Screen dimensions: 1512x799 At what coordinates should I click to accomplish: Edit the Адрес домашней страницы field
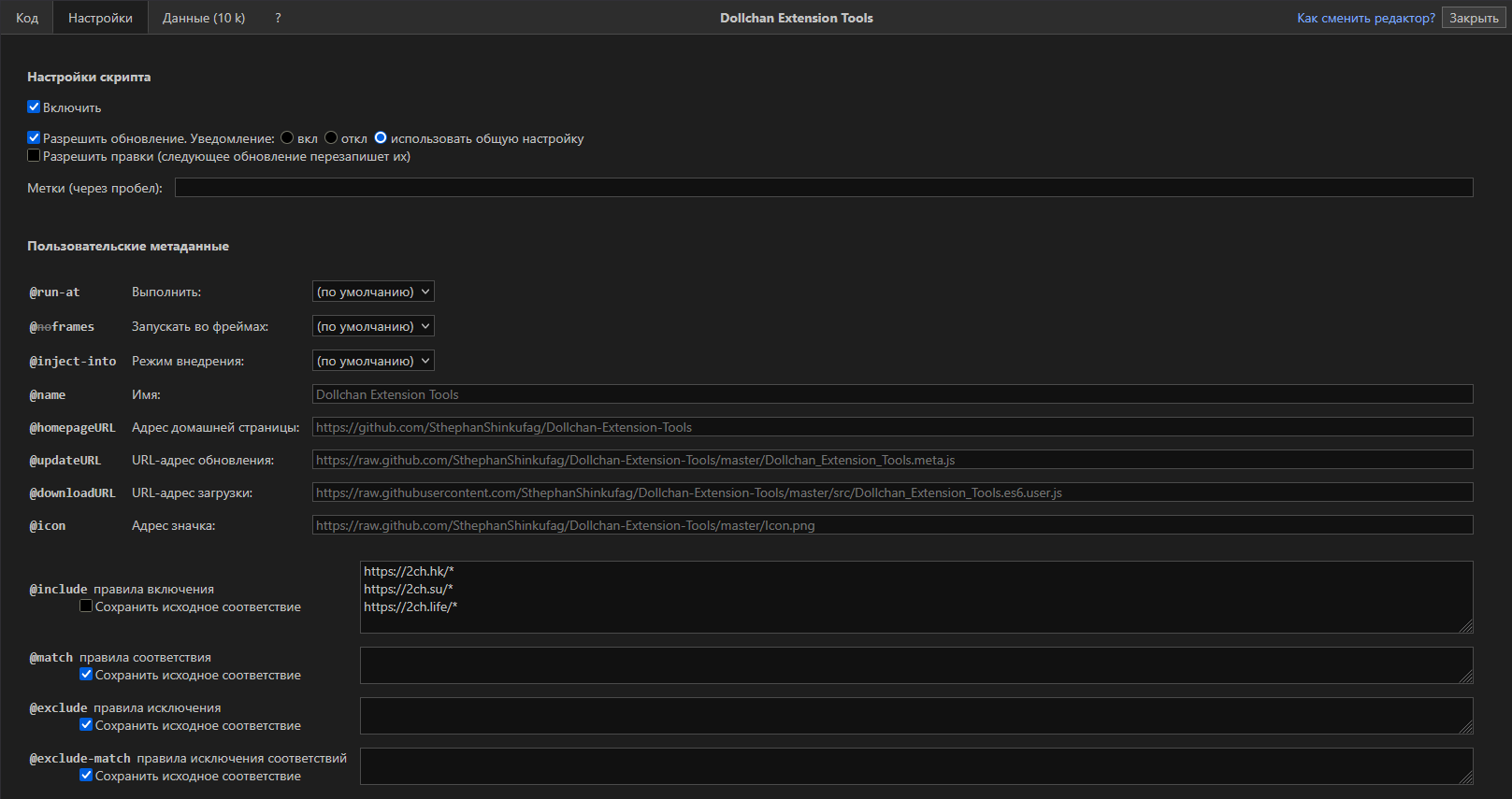(x=892, y=427)
